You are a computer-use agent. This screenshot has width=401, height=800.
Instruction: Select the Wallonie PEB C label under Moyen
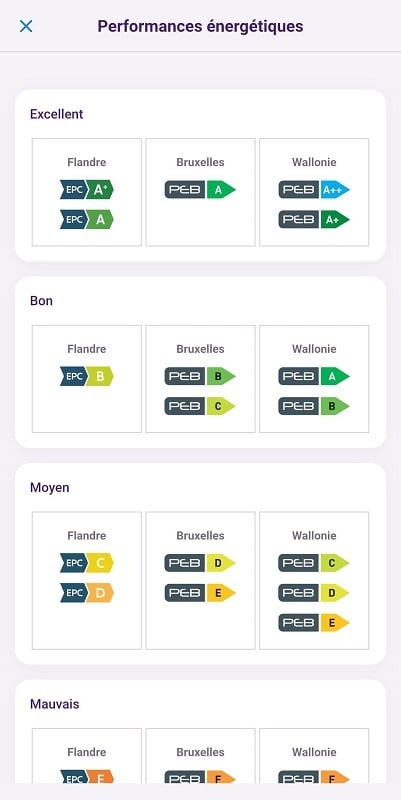tap(314, 563)
